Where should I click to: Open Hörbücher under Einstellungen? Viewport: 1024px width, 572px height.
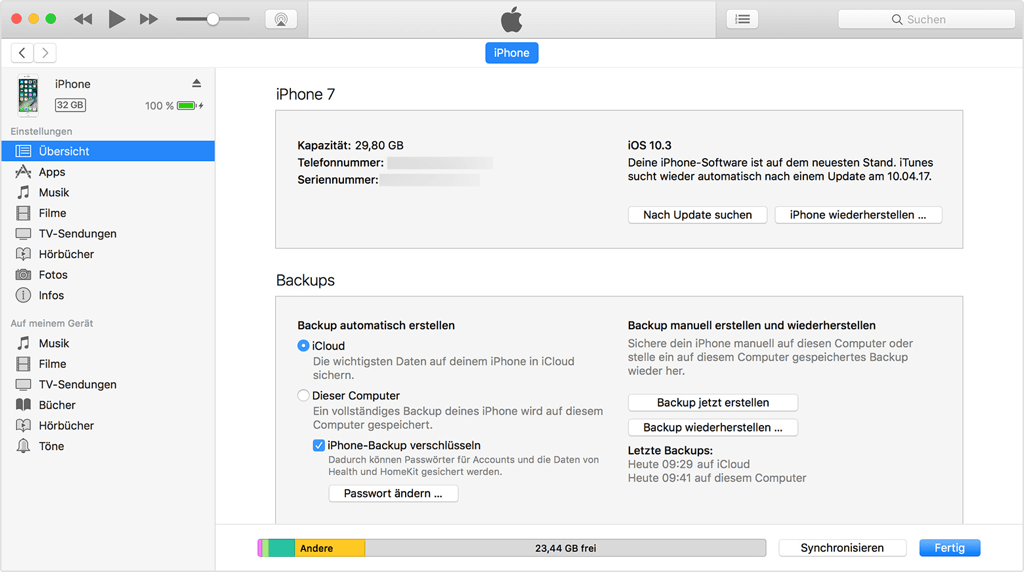108,254
